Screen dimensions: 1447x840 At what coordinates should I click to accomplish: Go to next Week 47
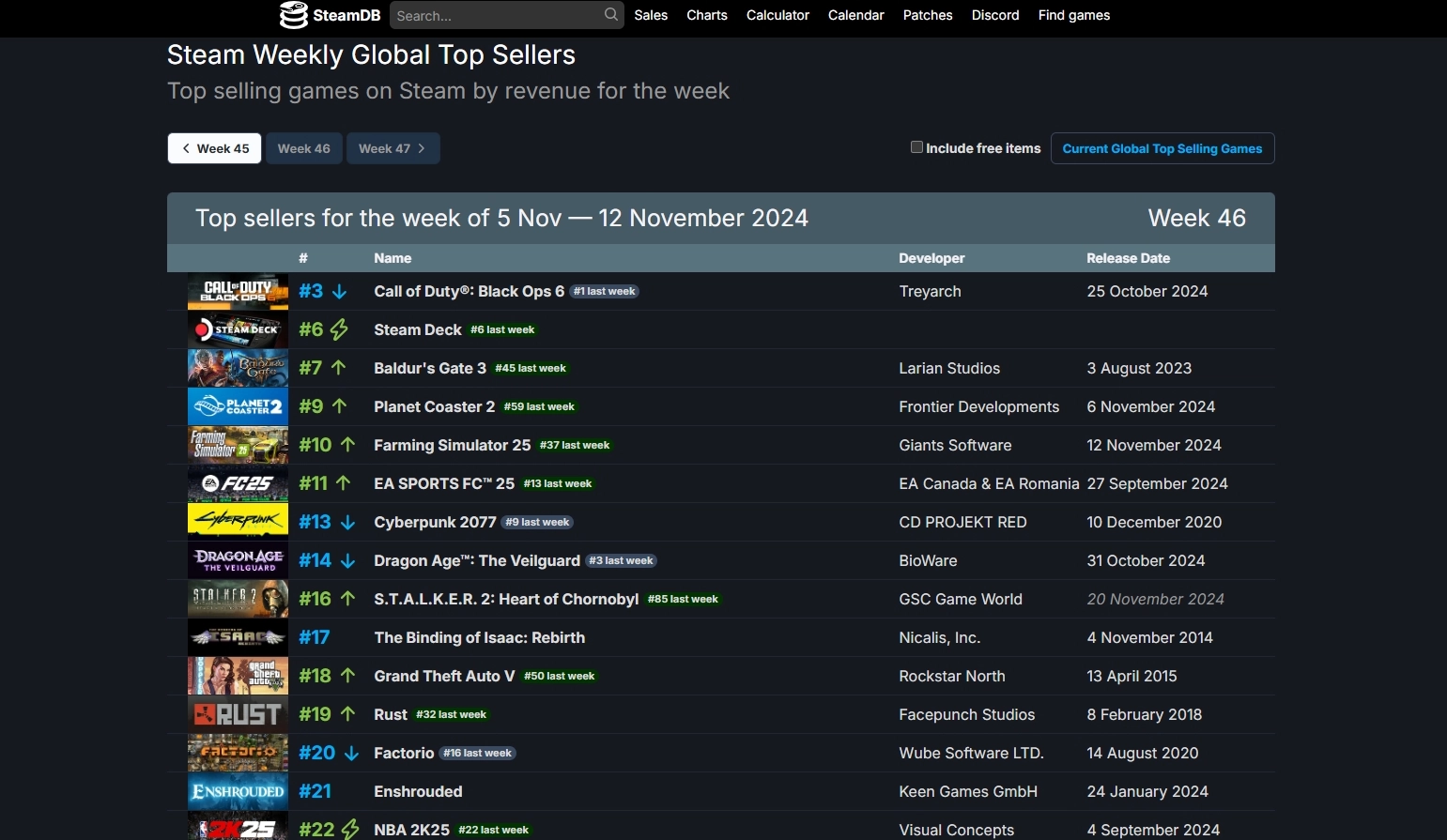(x=393, y=148)
